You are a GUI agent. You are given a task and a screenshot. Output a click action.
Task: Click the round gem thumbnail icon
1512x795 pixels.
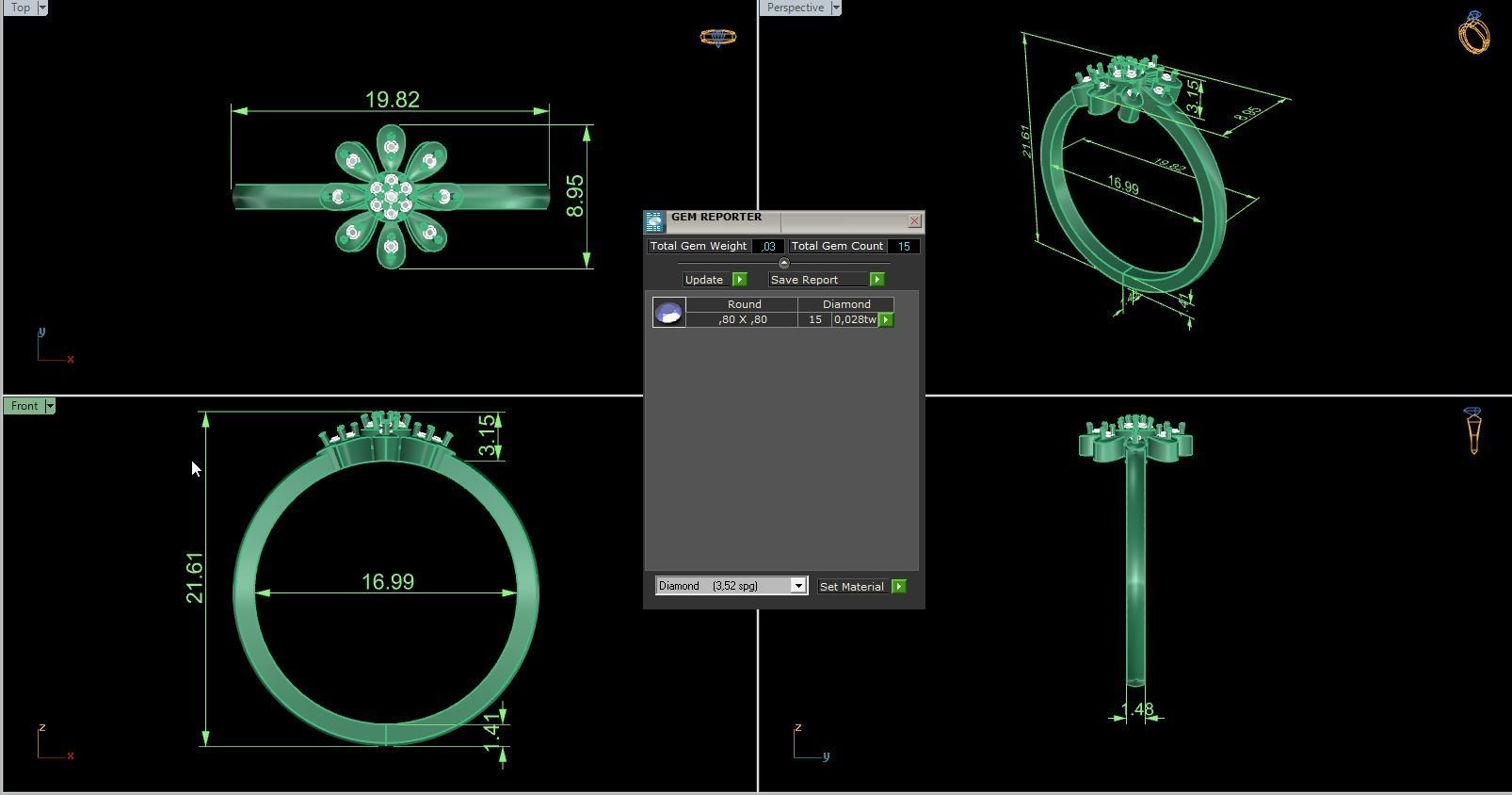point(669,313)
